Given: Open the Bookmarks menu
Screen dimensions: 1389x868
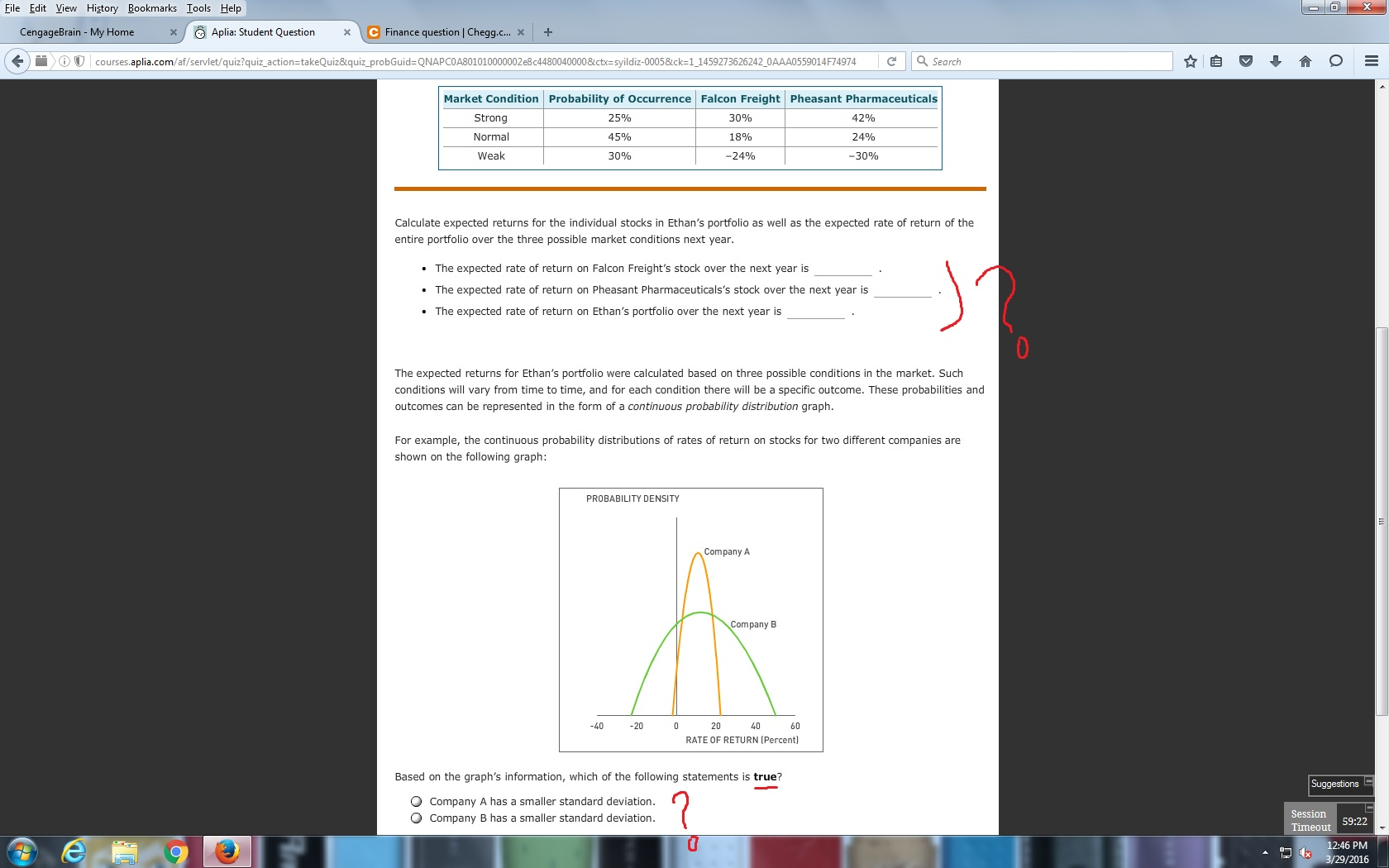Looking at the screenshot, I should click(152, 8).
